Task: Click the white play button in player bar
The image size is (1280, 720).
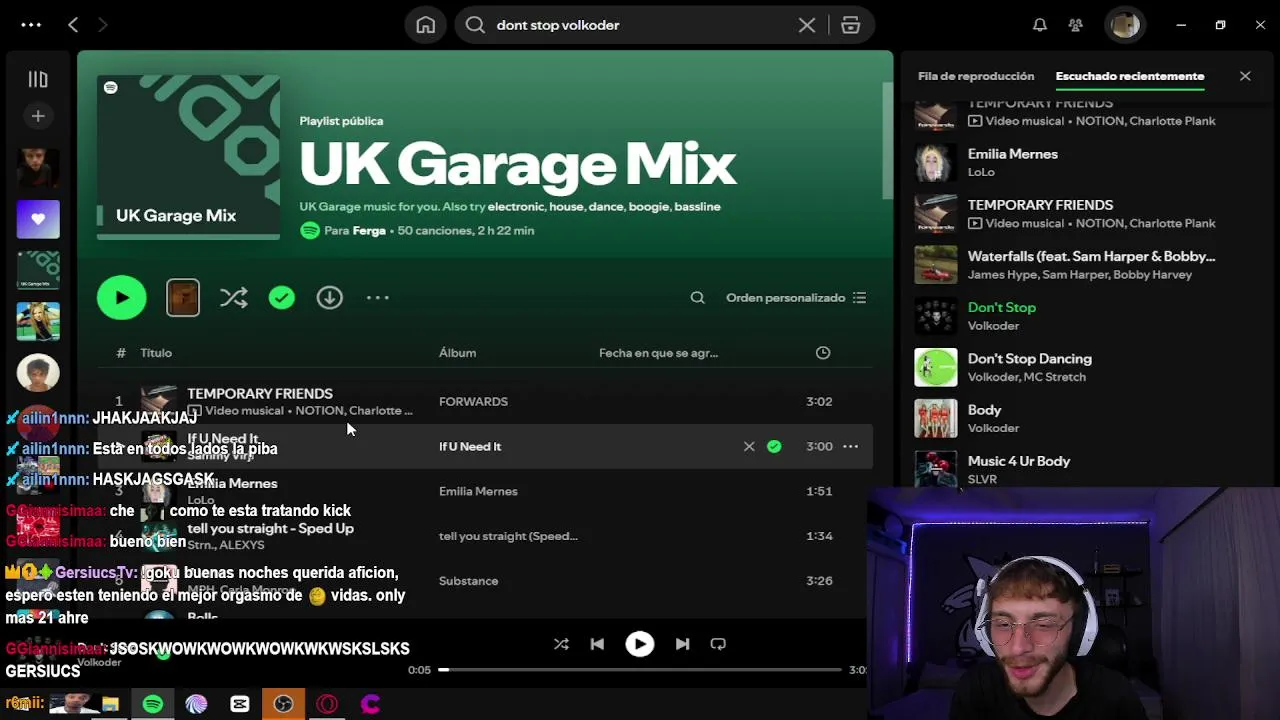Action: tap(640, 644)
